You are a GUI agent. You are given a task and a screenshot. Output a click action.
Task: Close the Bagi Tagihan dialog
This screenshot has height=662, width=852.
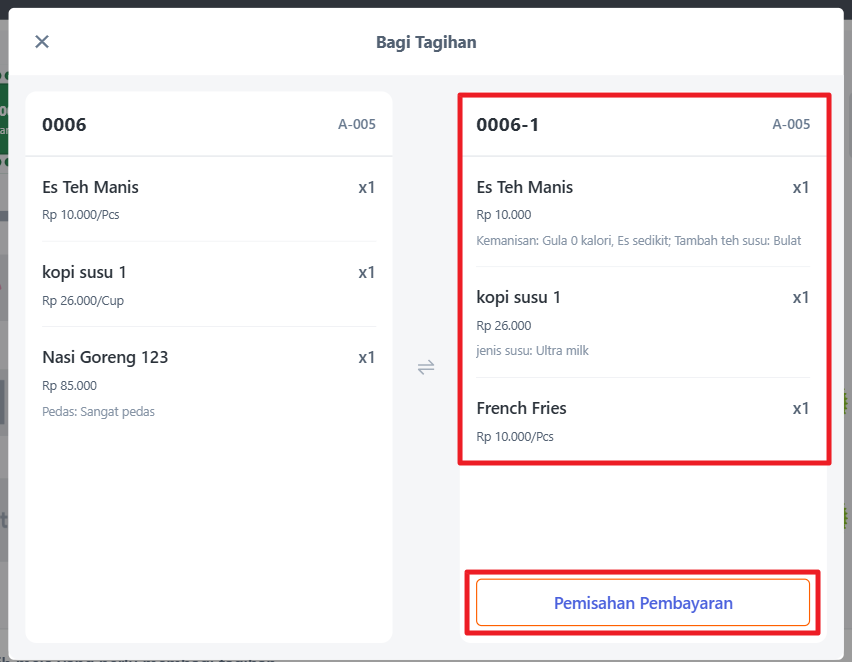coord(42,41)
